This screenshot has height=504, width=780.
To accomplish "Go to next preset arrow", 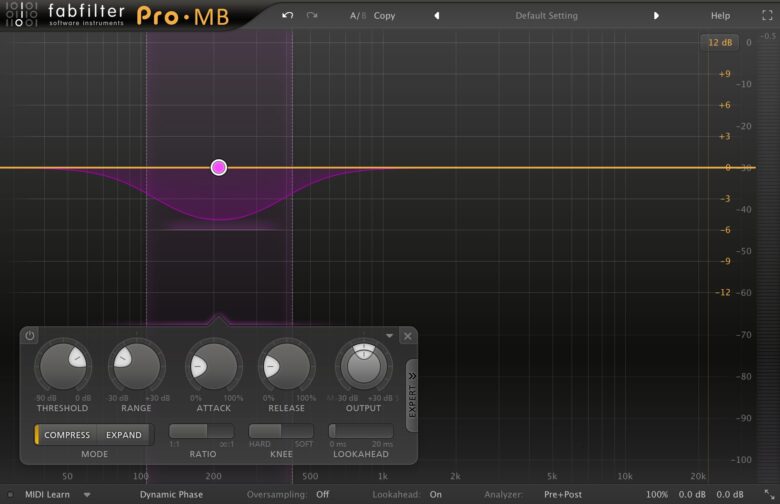I will point(656,16).
